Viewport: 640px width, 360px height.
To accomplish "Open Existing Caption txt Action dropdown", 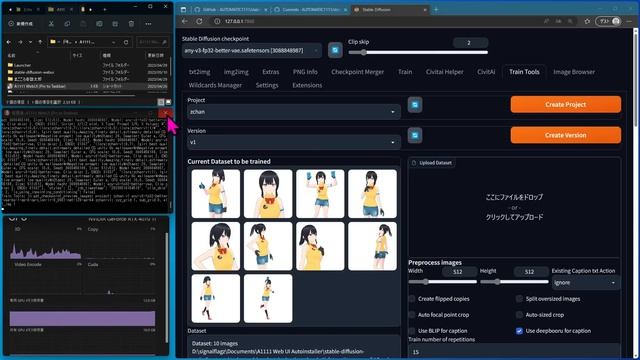I will click(x=585, y=282).
